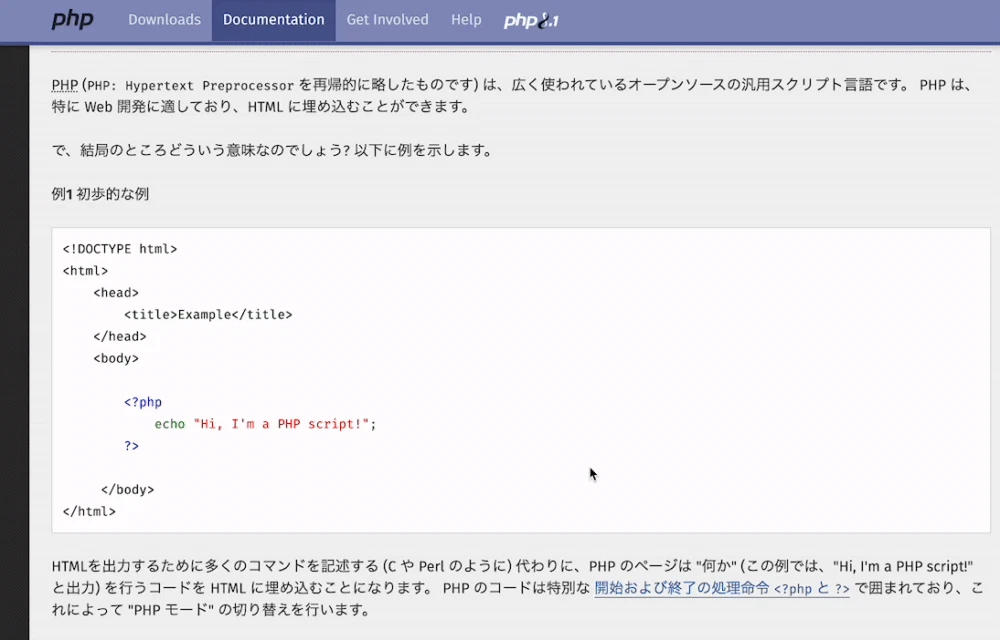
Task: Click the sentence 以下に例を示します
Action: 423,150
